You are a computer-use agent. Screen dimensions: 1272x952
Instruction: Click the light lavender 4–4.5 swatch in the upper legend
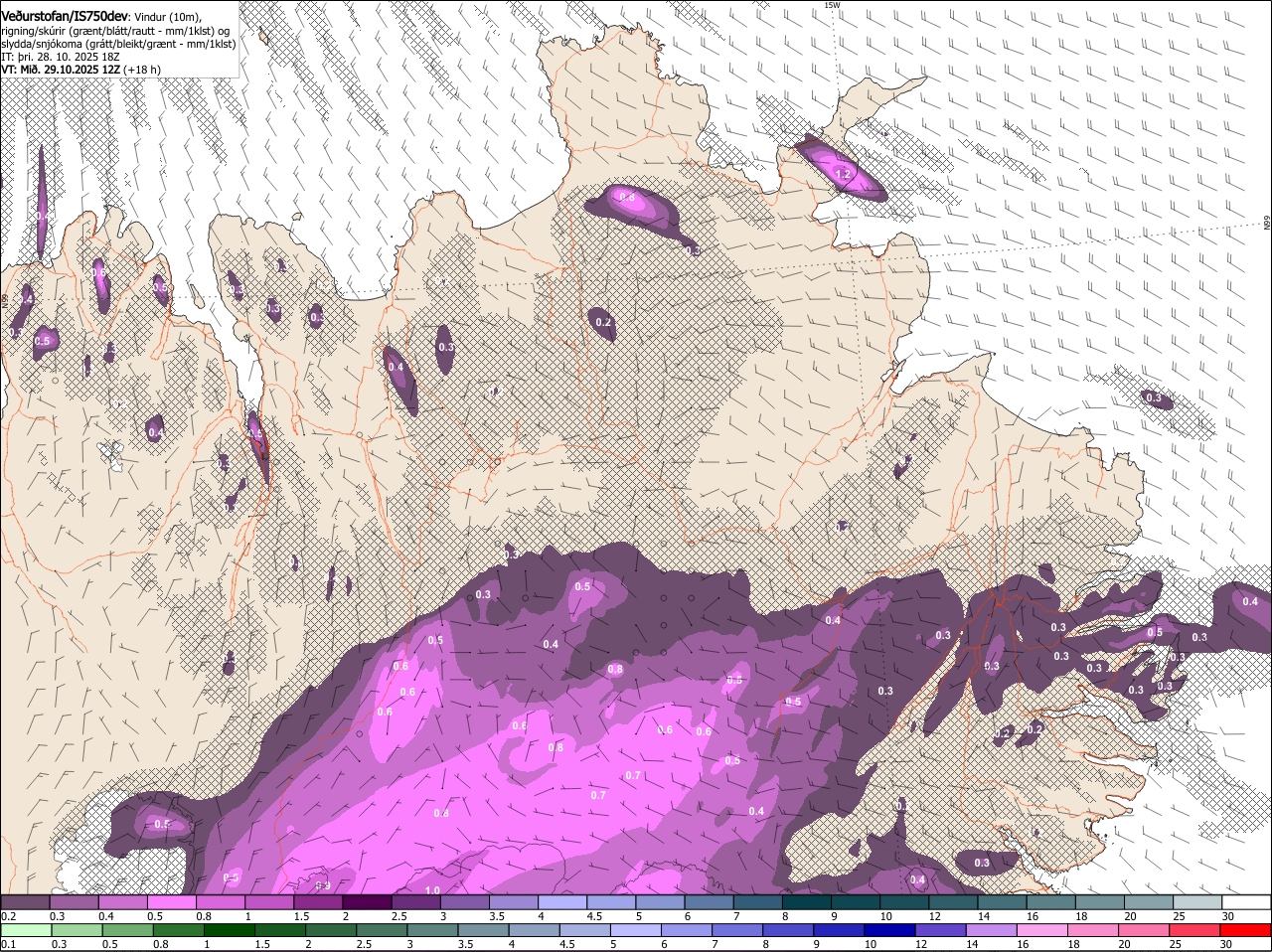(562, 901)
